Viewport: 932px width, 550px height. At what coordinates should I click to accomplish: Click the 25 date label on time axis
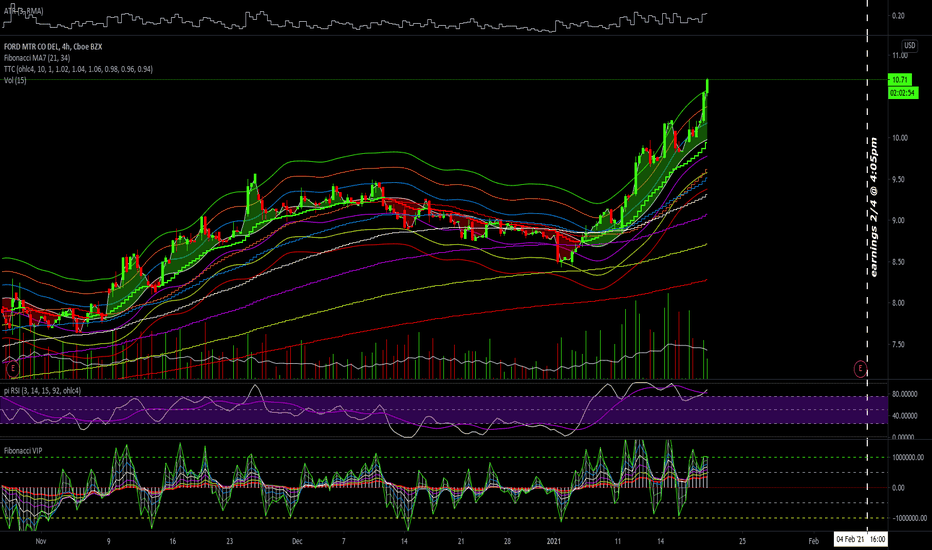pos(742,542)
